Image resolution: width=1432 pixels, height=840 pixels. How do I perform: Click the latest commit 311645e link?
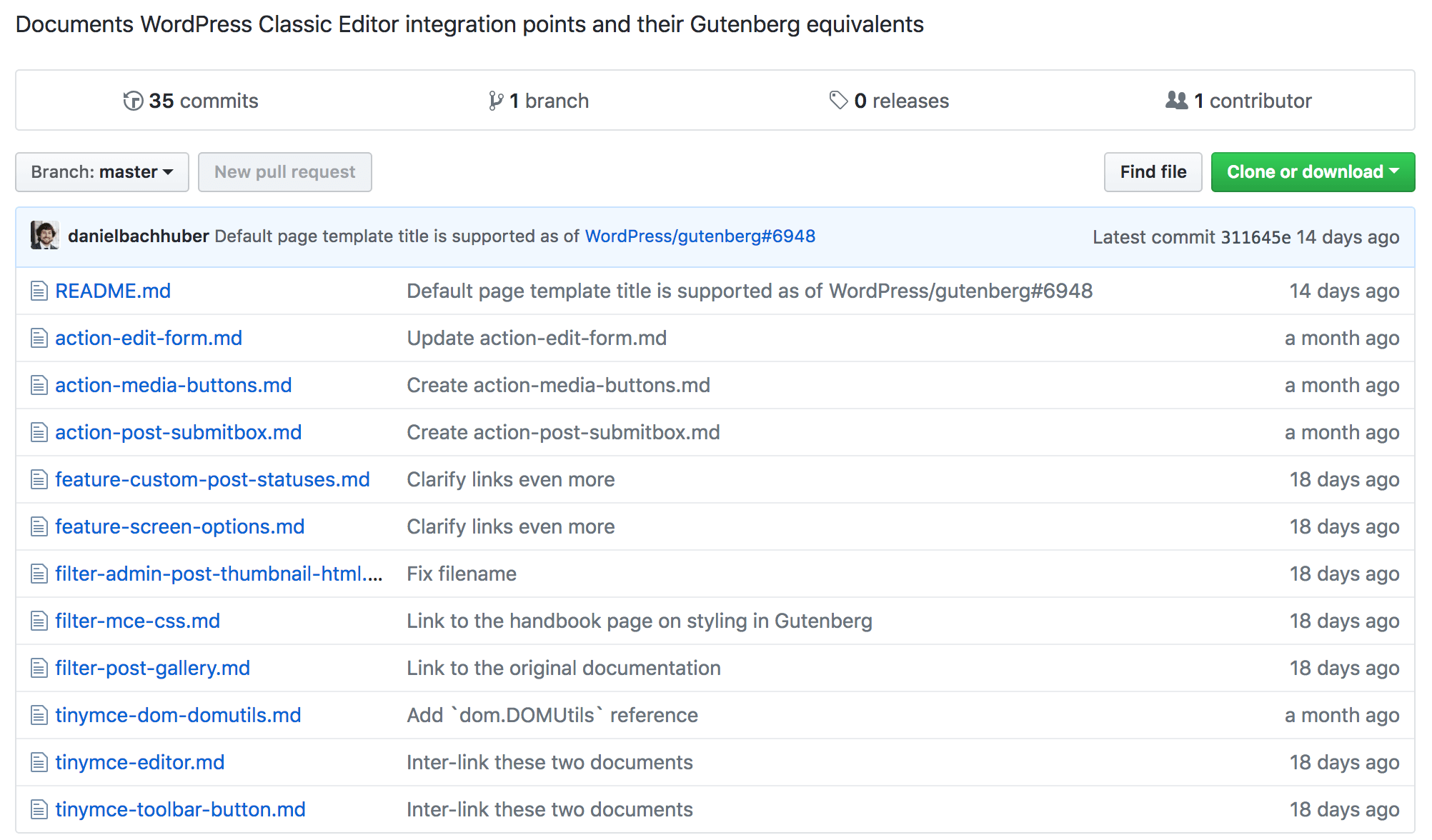(1261, 237)
